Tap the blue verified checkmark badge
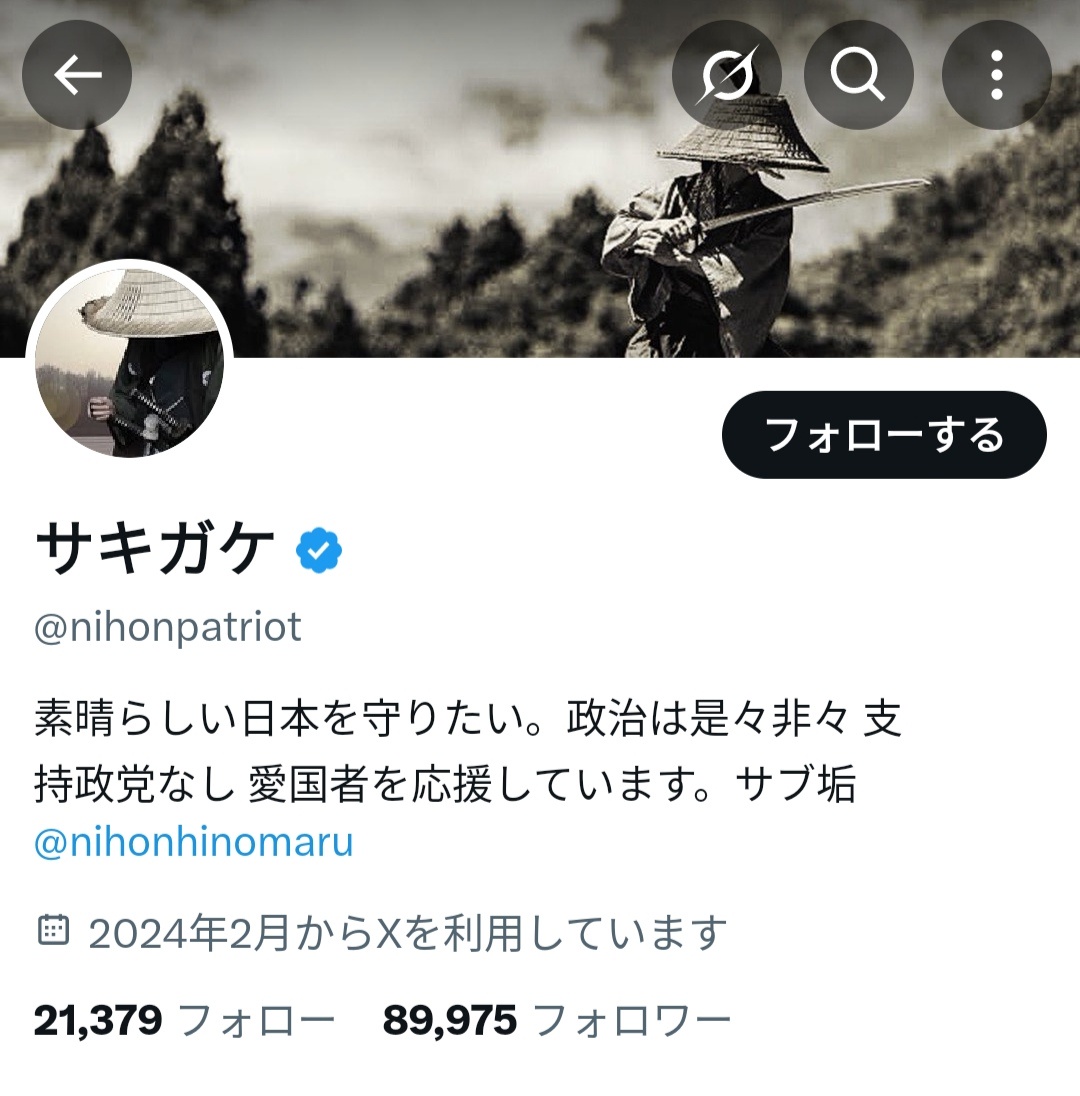This screenshot has width=1080, height=1096. pyautogui.click(x=319, y=551)
